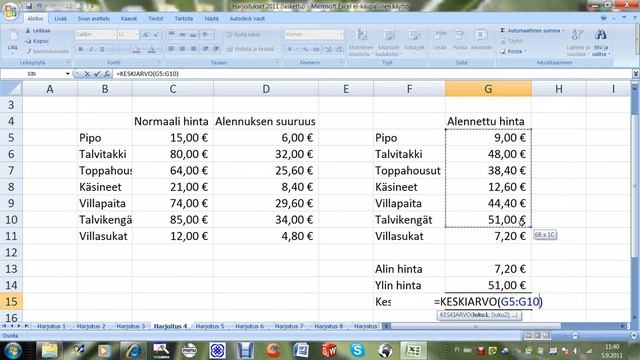Image resolution: width=640 pixels, height=360 pixels.
Task: Increase font size with larger A icon
Action: coord(146,35)
